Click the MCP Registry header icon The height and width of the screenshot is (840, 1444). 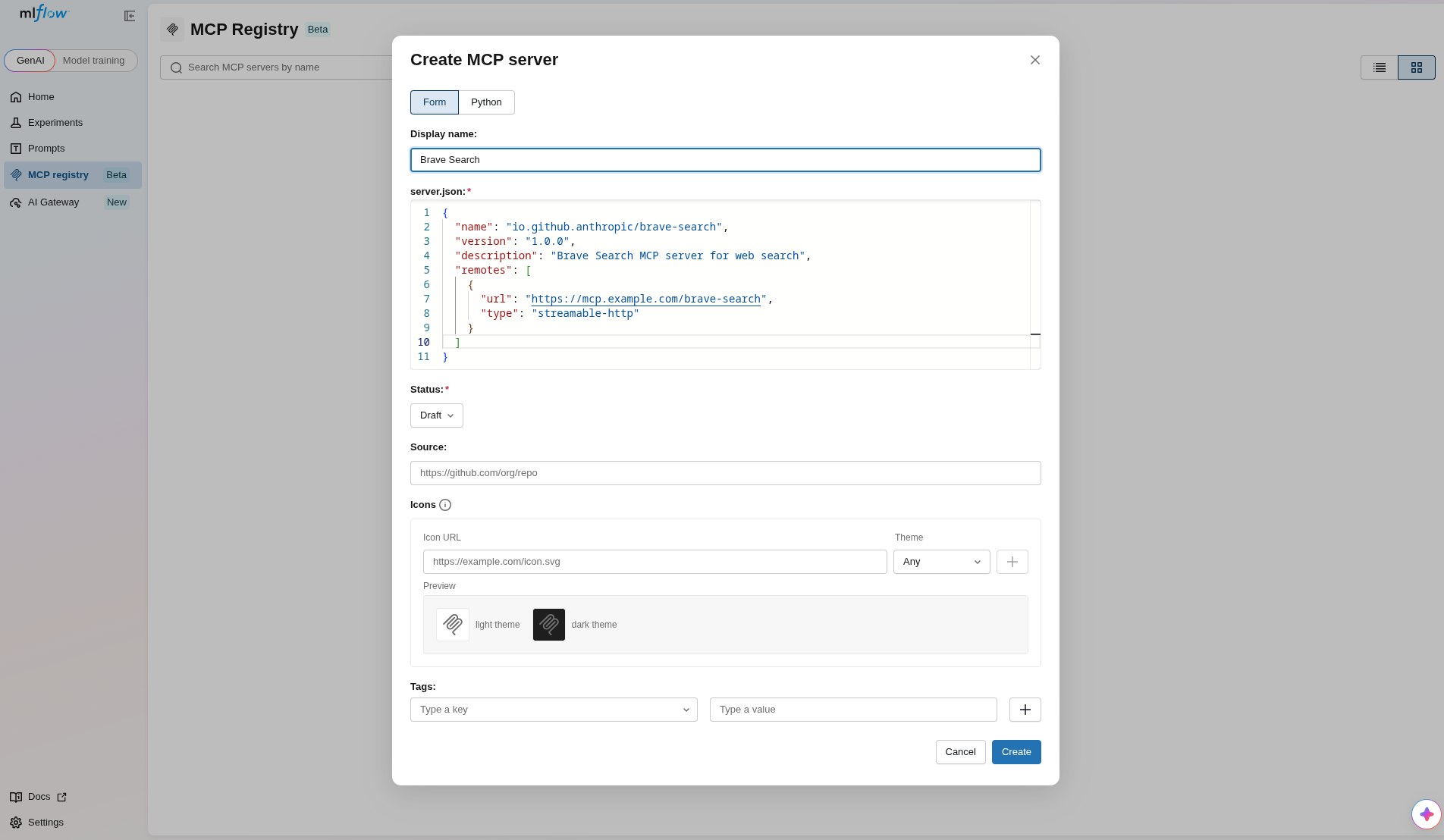[x=172, y=30]
